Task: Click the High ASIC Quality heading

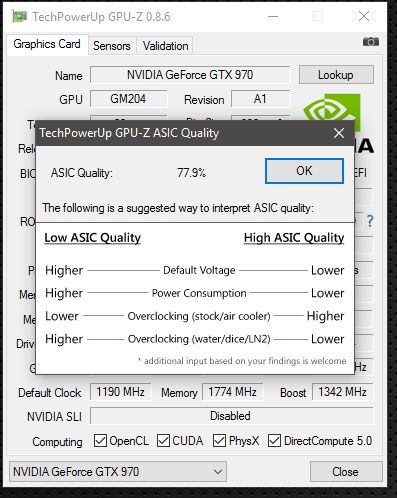Action: (x=294, y=238)
